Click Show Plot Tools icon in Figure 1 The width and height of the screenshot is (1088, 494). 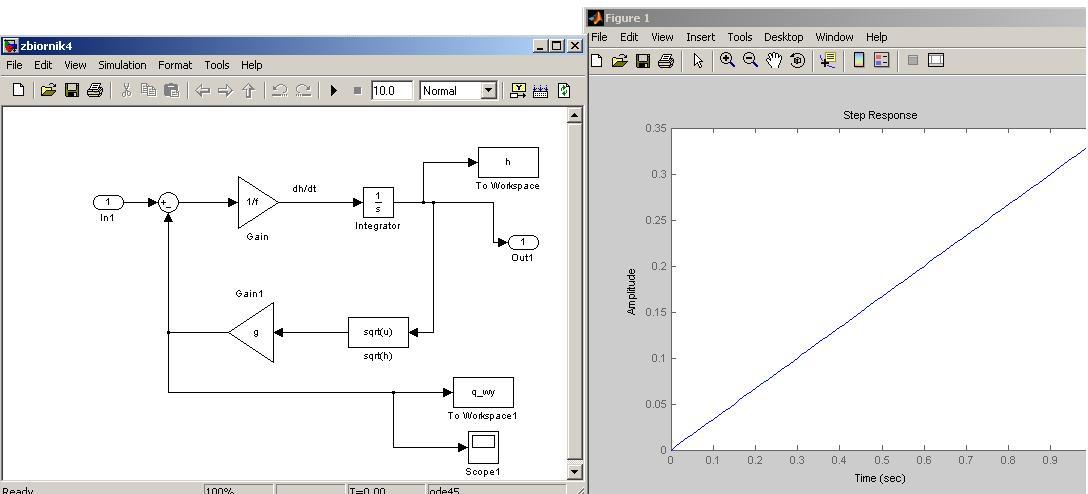click(x=936, y=60)
